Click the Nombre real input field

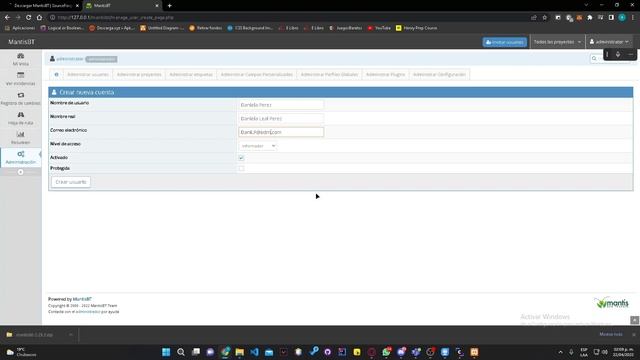(281, 118)
